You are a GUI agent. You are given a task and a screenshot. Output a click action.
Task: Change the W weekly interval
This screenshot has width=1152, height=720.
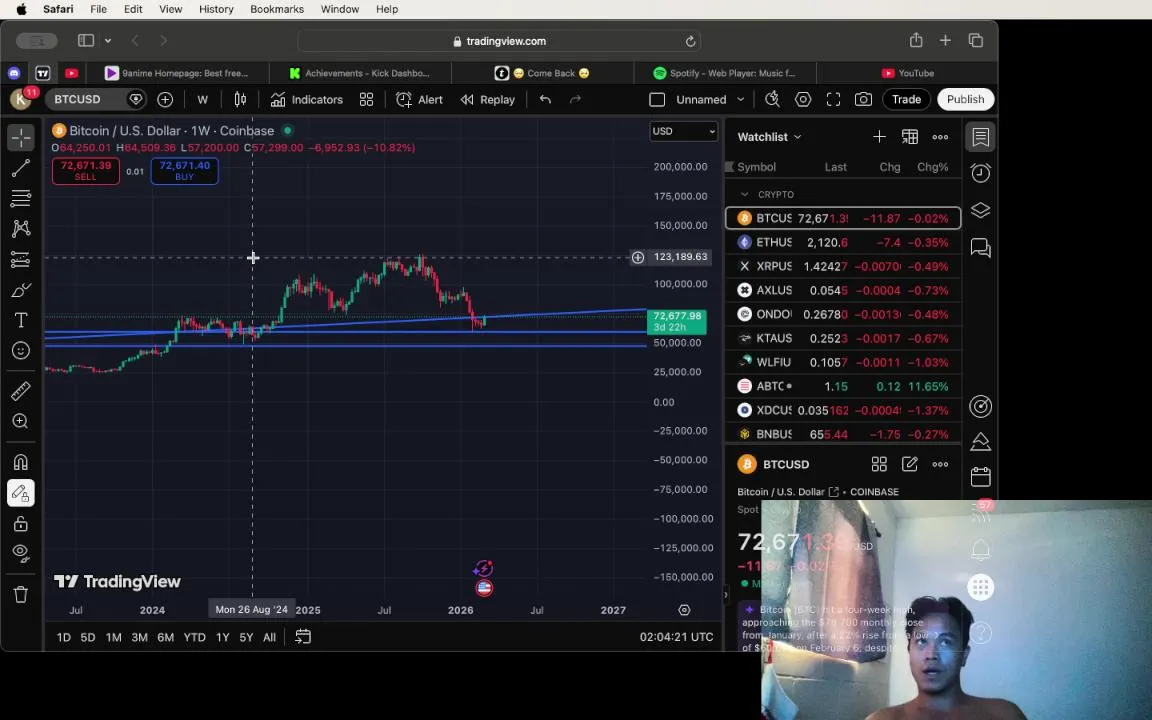[203, 99]
